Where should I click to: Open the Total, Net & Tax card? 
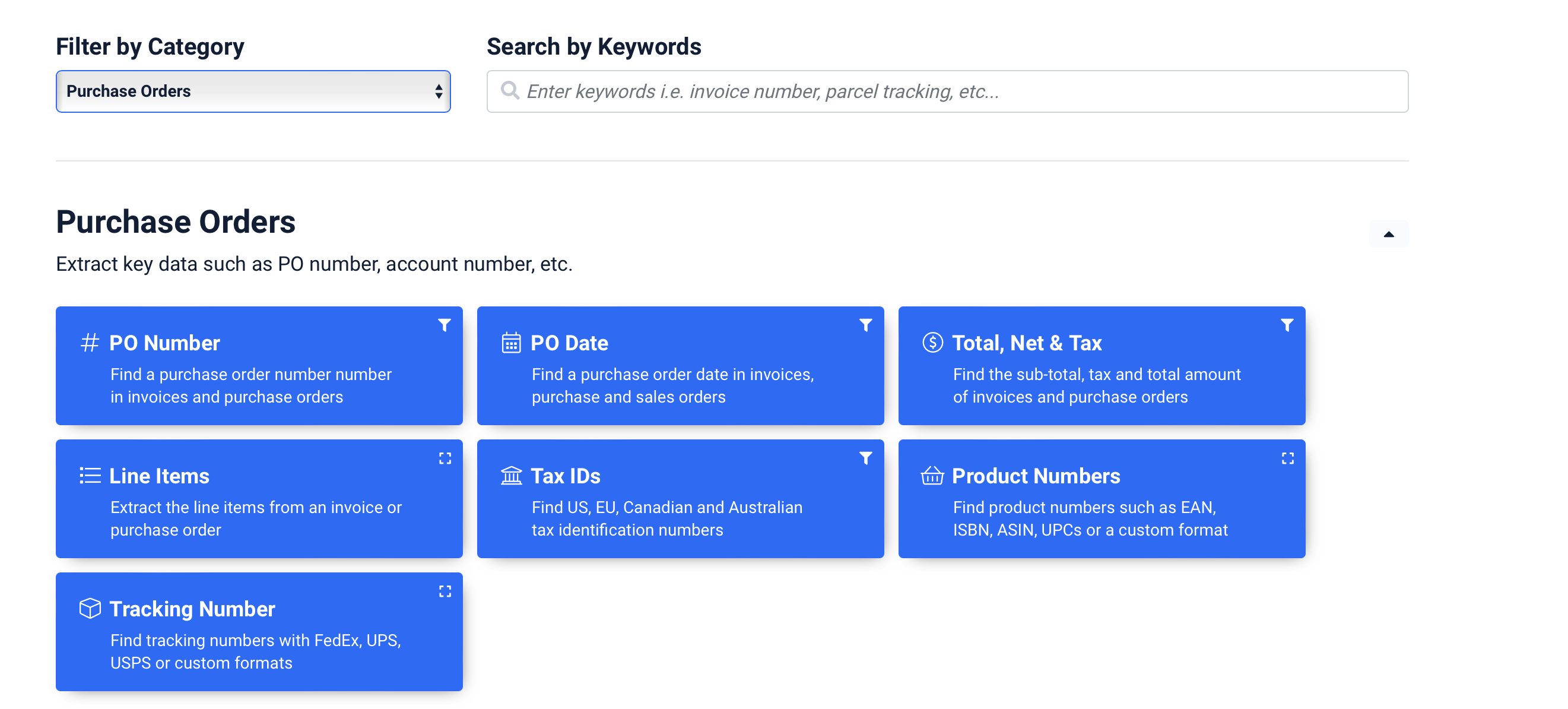point(1101,365)
